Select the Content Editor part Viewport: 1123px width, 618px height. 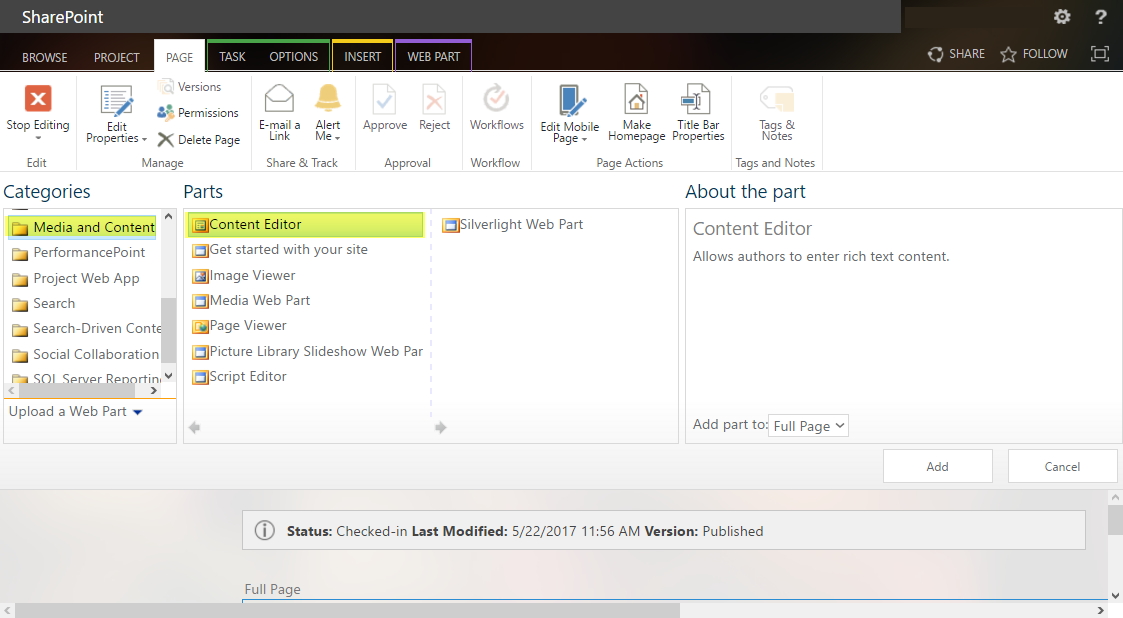[x=305, y=225]
